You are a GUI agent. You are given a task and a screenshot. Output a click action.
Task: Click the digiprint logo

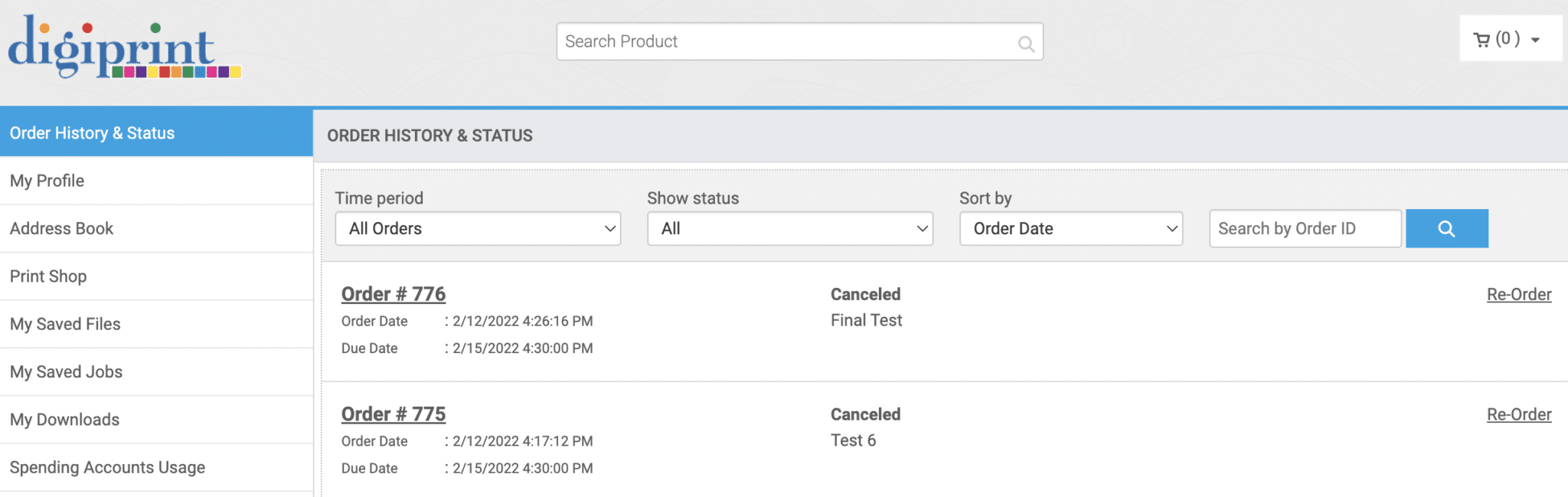[124, 47]
